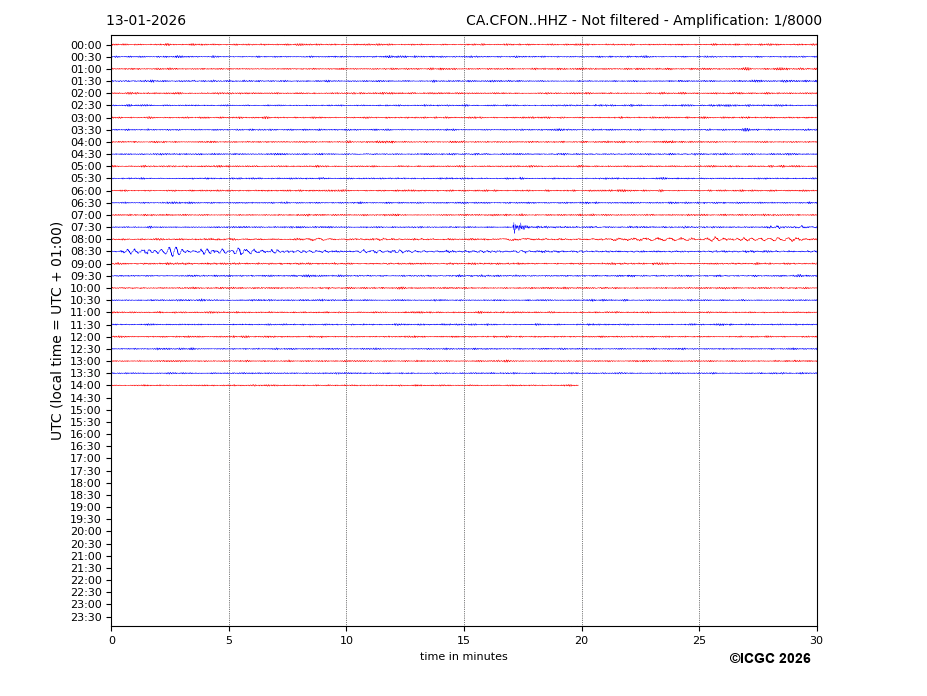Image resolution: width=927 pixels, height=696 pixels.
Task: Select the 14:00 time label
Action: [x=86, y=385]
